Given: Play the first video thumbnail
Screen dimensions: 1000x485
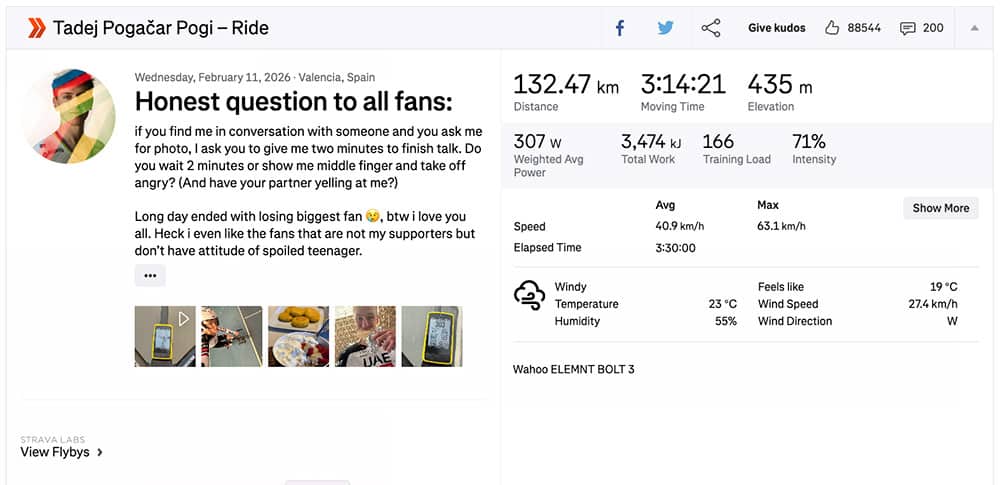Looking at the screenshot, I should tap(165, 336).
